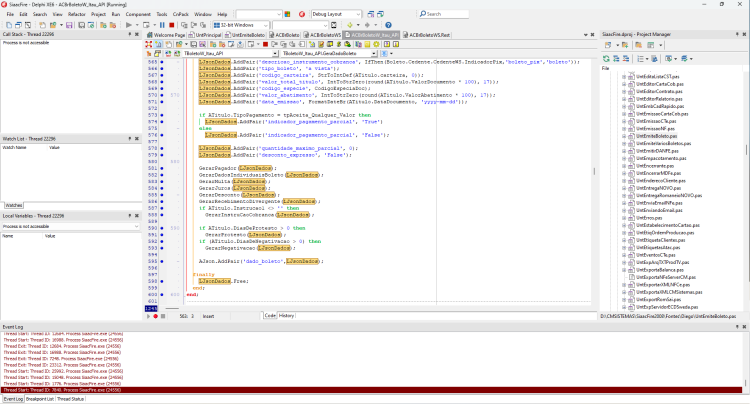The image size is (750, 404).
Task: Click the red stop icon in editor toolbar
Action: coord(265,44)
